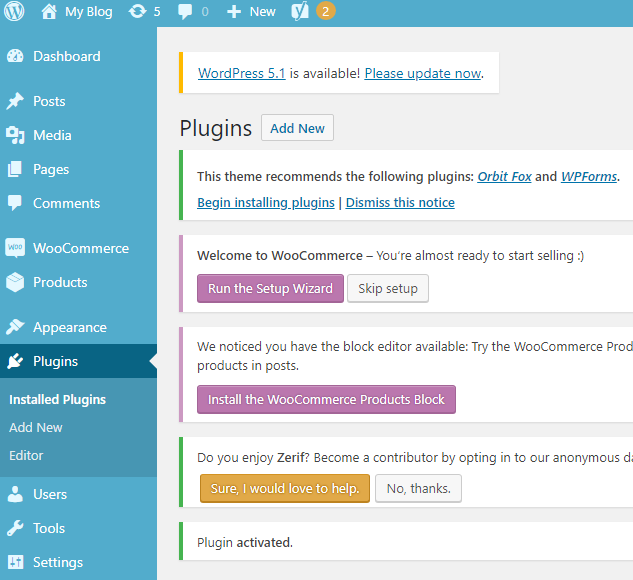Click the plus icon next to New

[x=234, y=12]
